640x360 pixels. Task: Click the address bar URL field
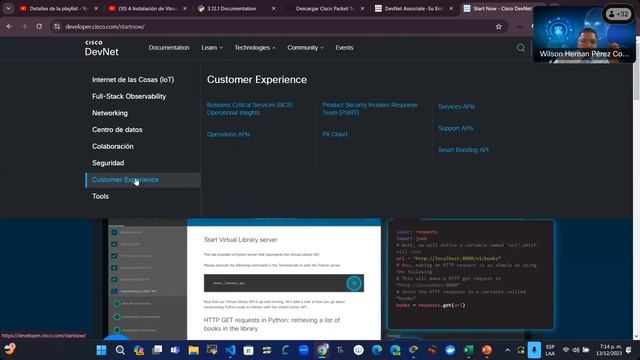[x=278, y=27]
